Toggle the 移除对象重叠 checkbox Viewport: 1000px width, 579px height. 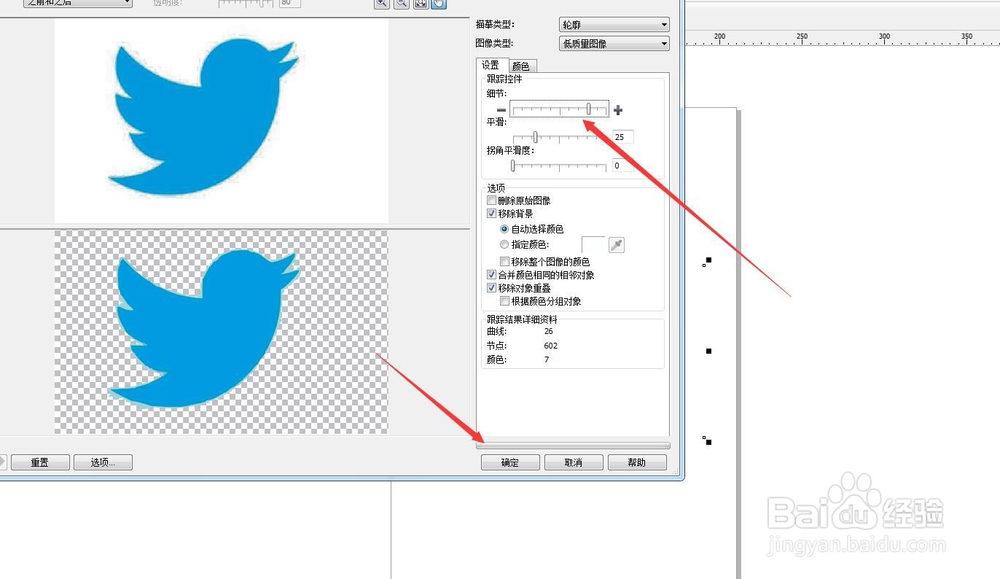492,288
